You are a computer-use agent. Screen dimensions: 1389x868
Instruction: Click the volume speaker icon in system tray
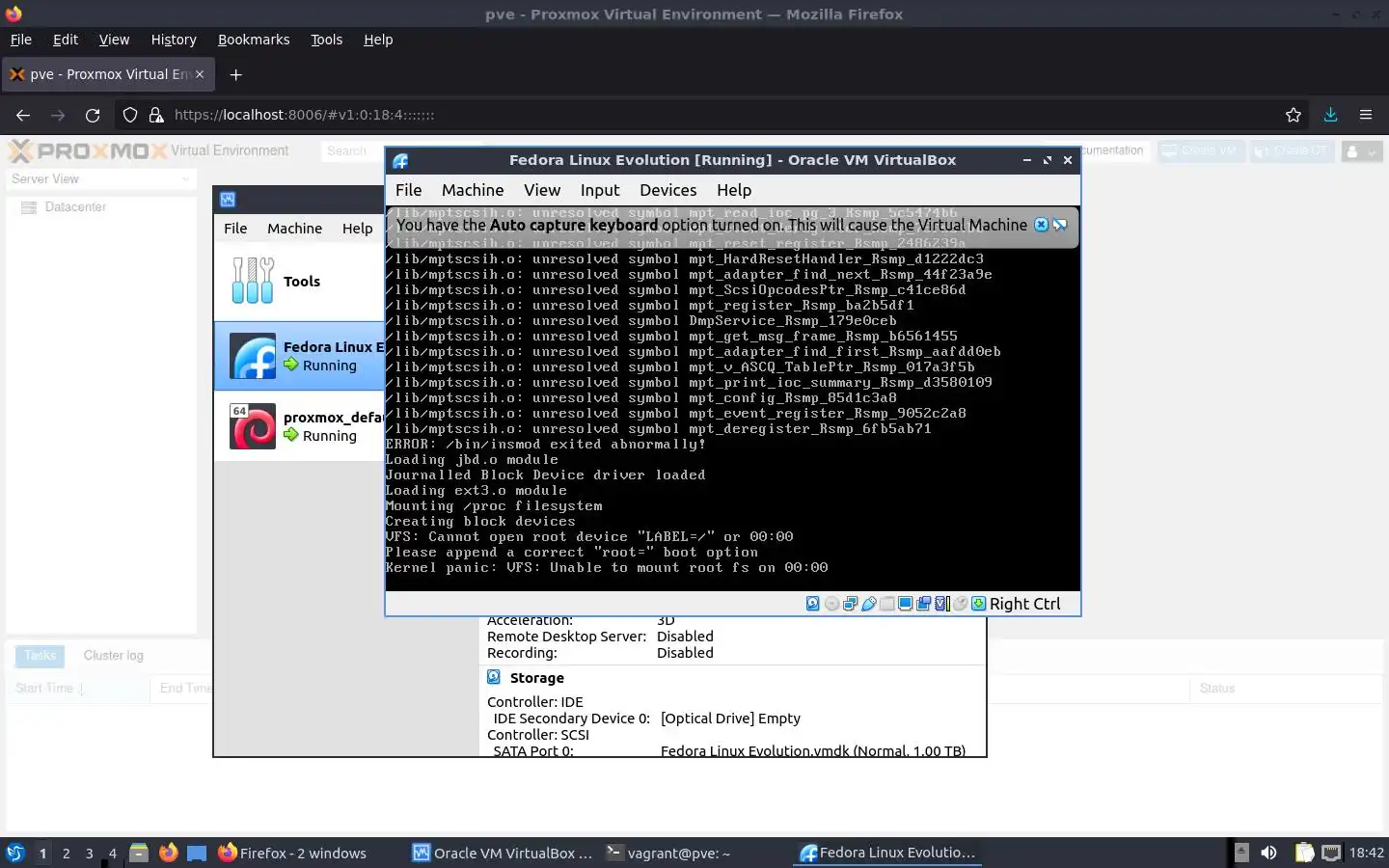1269,853
